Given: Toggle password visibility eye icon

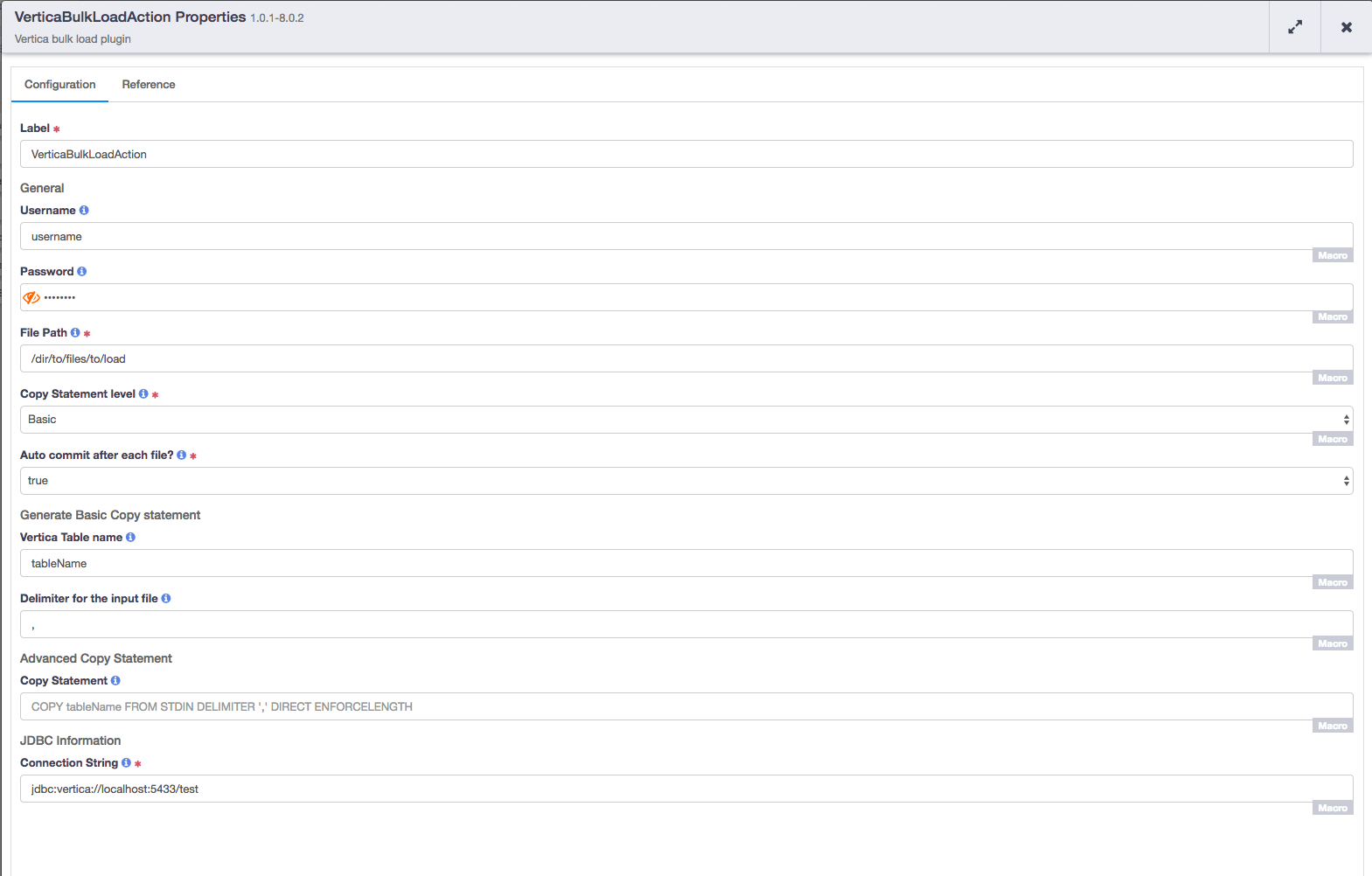Looking at the screenshot, I should coord(31,297).
